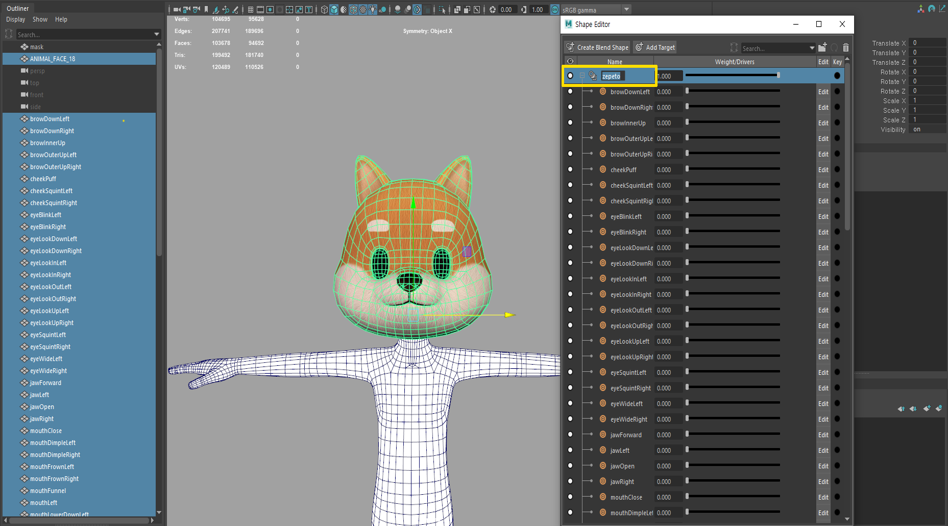Click Edit button for mouthClose target
The height and width of the screenshot is (526, 948).
pyautogui.click(x=823, y=497)
